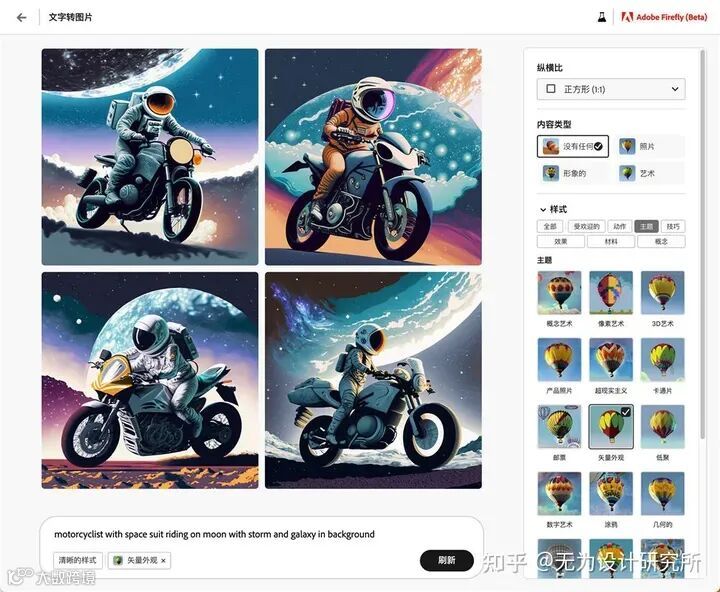Switch to the 受欢迎的 style tab
This screenshot has width=720, height=592.
coord(587,226)
